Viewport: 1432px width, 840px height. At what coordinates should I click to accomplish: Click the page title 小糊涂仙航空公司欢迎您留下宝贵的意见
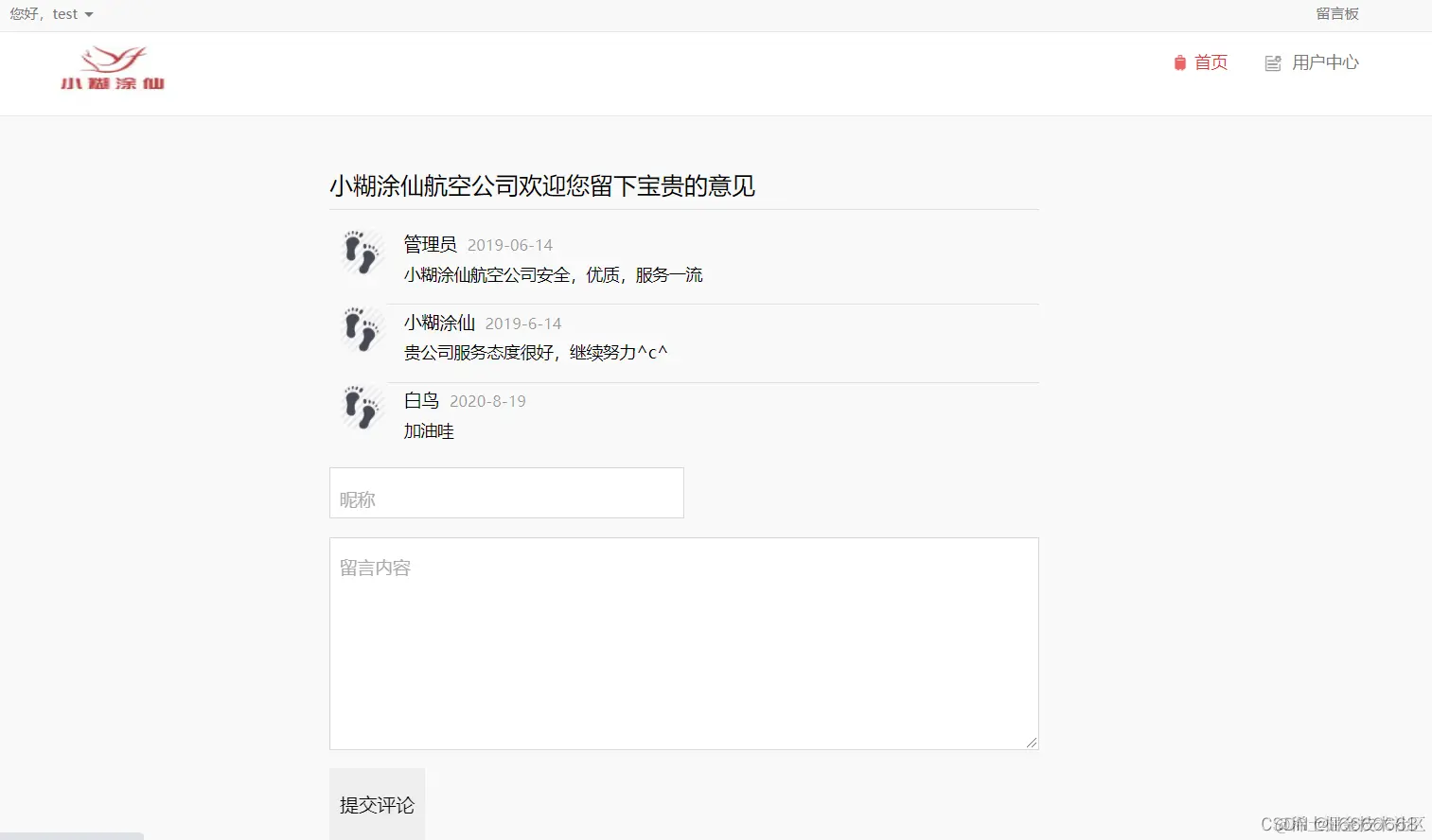pos(540,186)
